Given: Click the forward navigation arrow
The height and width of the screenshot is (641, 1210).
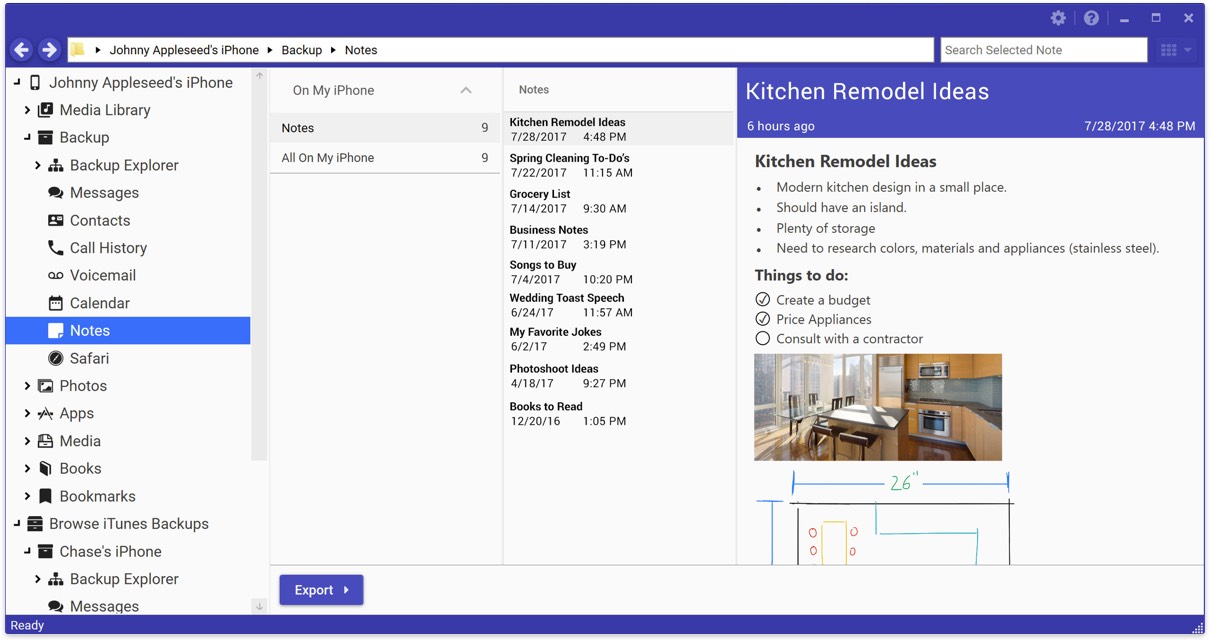Looking at the screenshot, I should [x=49, y=50].
